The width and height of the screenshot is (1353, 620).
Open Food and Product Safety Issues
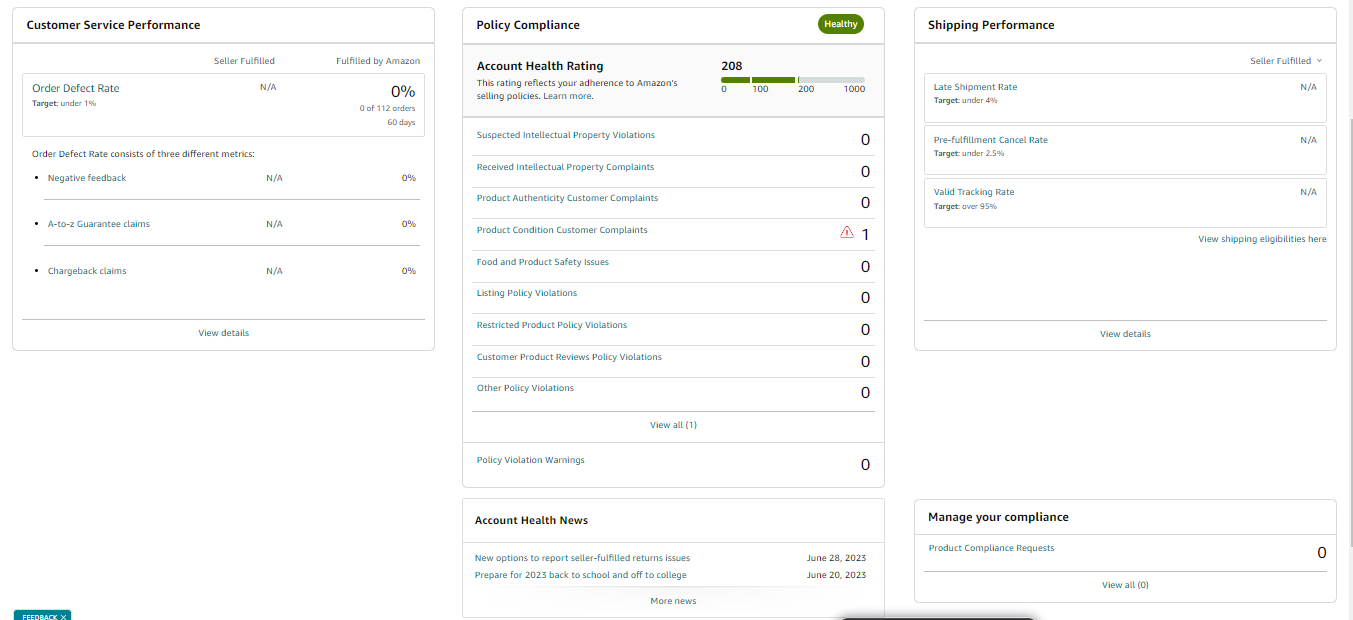pyautogui.click(x=543, y=262)
